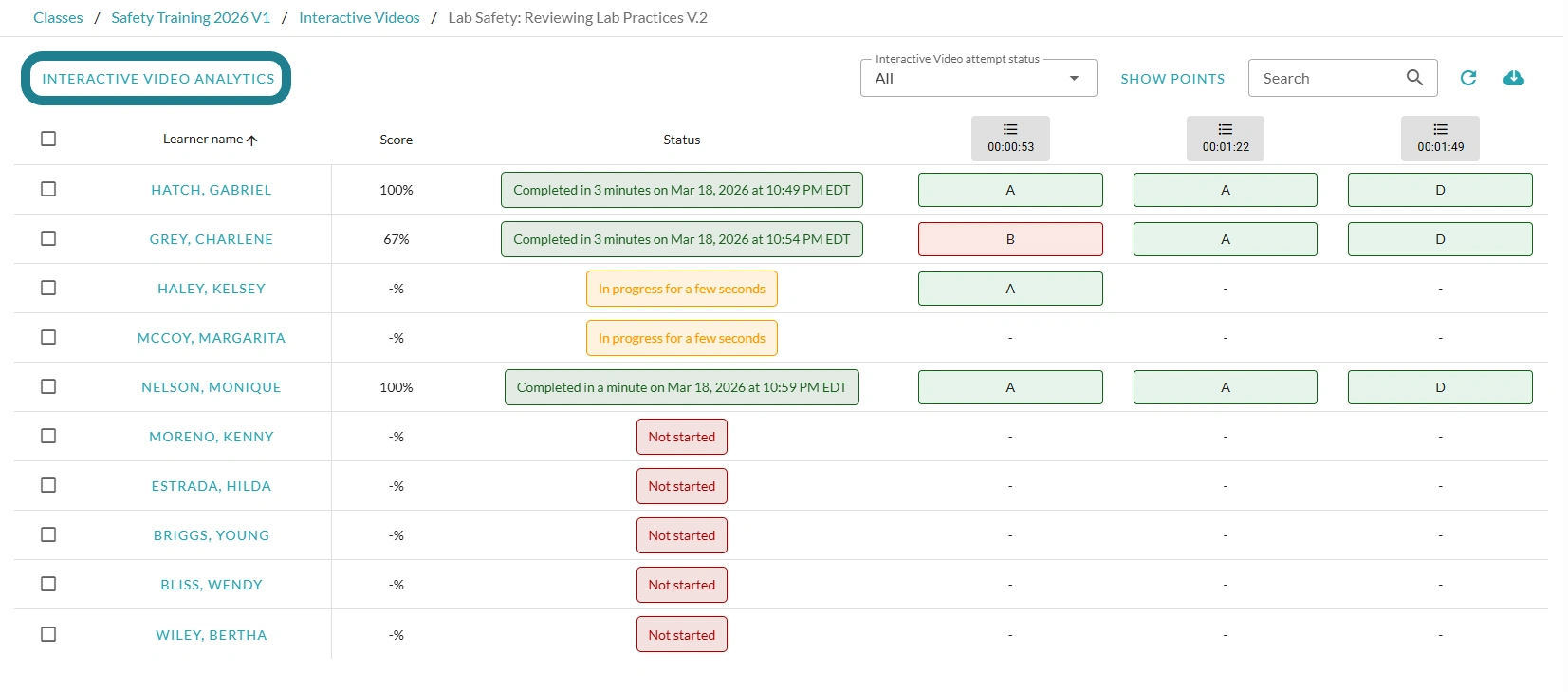The height and width of the screenshot is (692, 1568).
Task: Click the Learner name column header
Action: click(203, 139)
